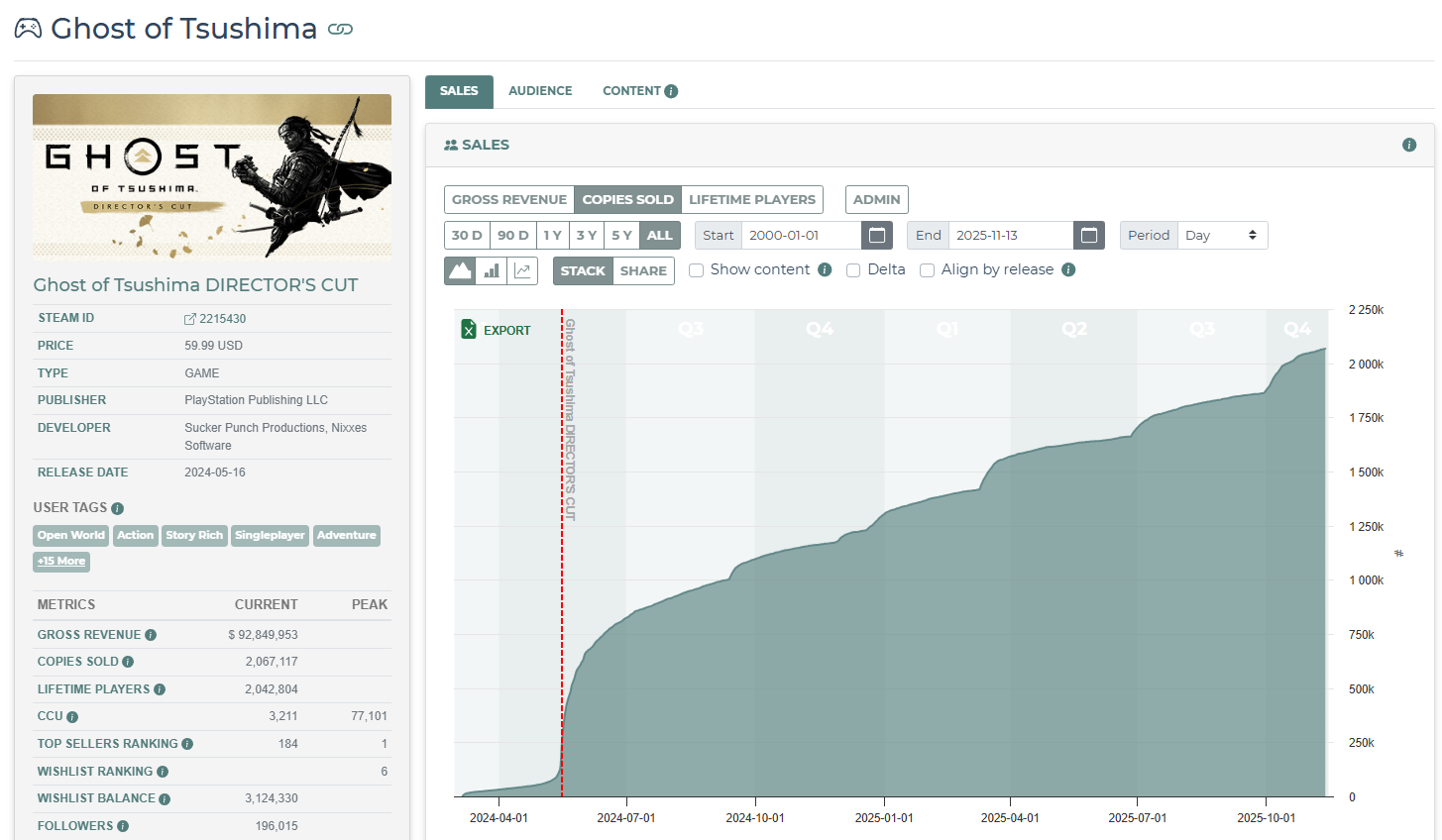Image resolution: width=1442 pixels, height=840 pixels.
Task: Copy the link icon next to Ghost of Tsushima
Action: [340, 30]
